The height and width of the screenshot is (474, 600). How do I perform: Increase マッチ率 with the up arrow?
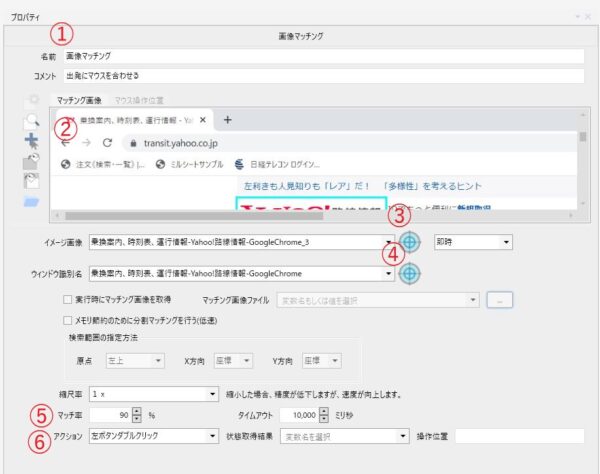tap(137, 411)
